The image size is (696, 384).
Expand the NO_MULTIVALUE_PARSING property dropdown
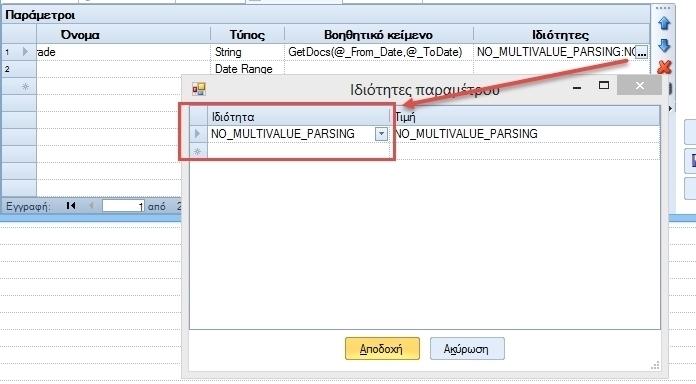pyautogui.click(x=381, y=134)
